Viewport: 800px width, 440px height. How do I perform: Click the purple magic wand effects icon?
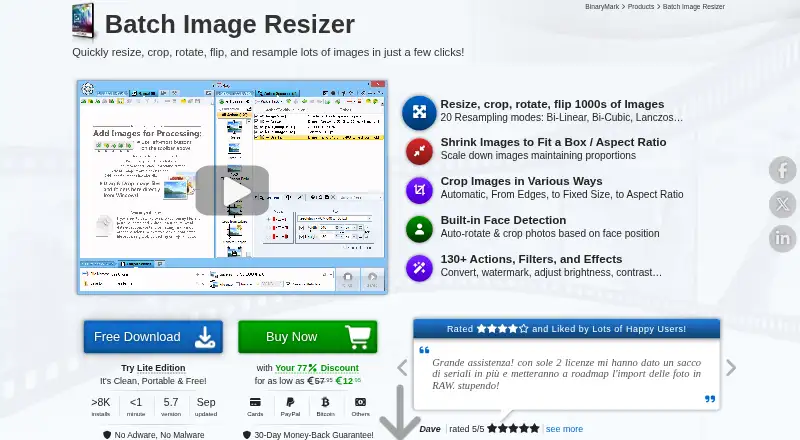click(x=419, y=268)
